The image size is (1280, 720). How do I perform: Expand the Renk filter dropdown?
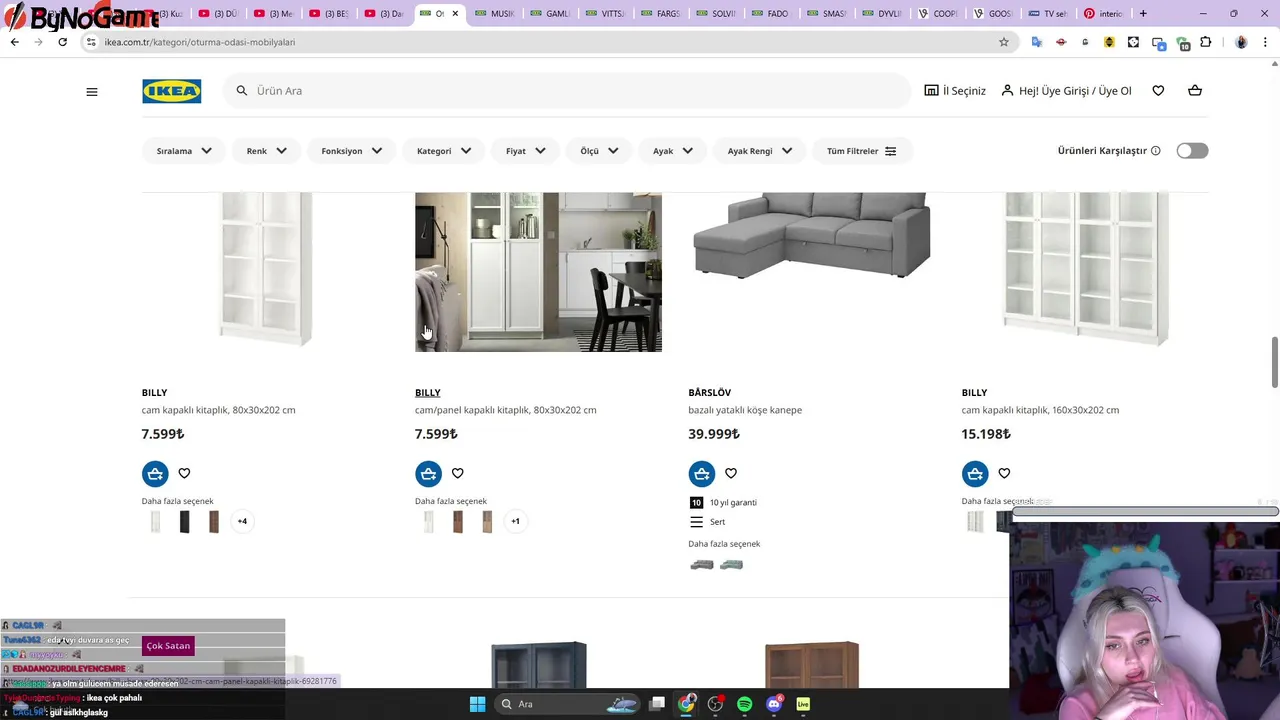[x=266, y=151]
